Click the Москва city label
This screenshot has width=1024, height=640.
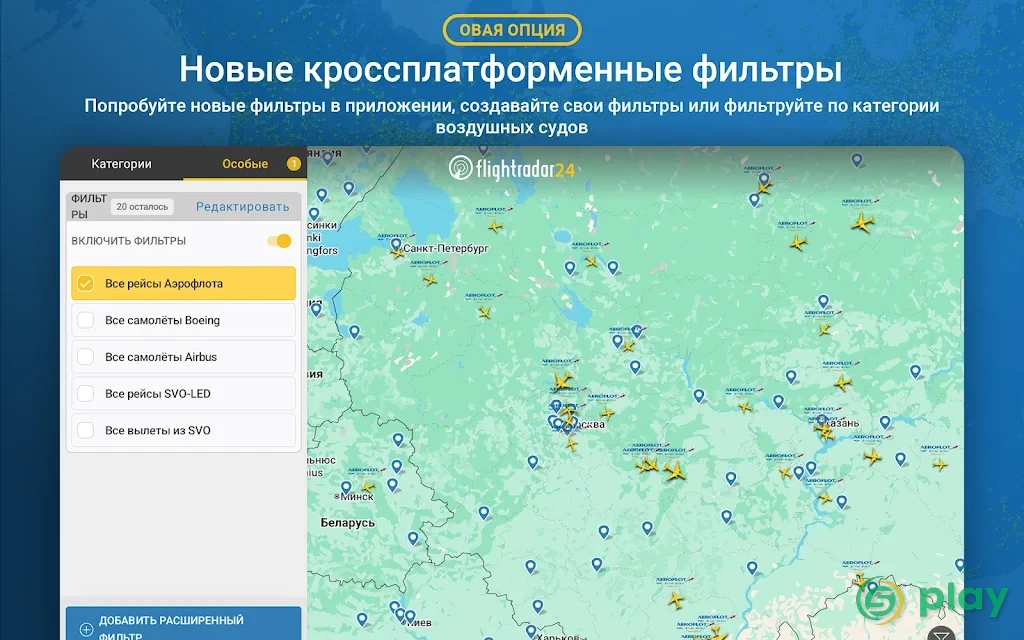pyautogui.click(x=589, y=424)
